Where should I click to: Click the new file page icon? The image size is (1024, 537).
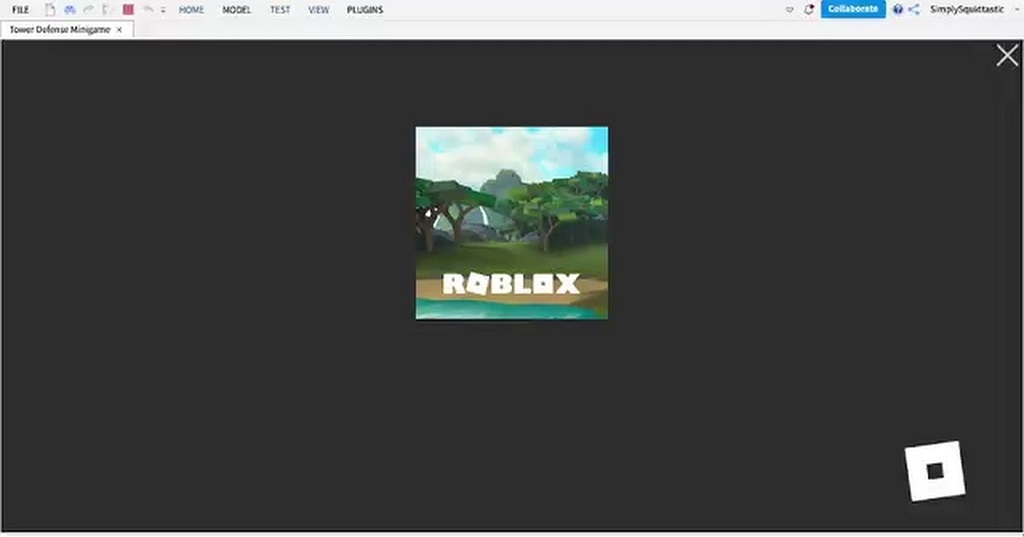50,10
